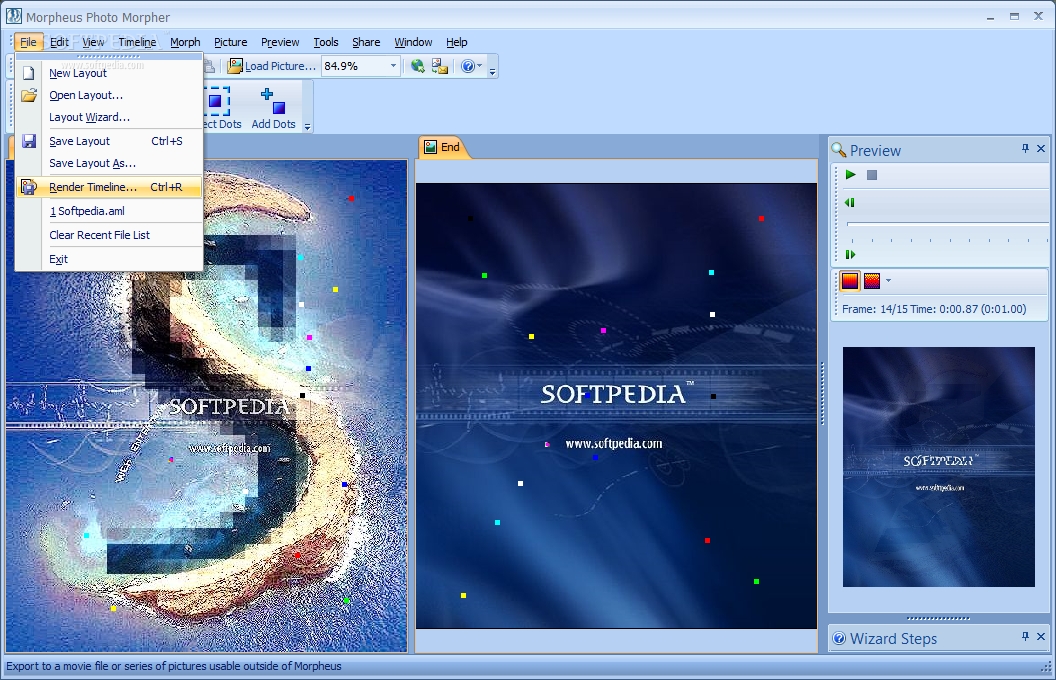
Task: Click the Frame 14/15 time readout
Action: (x=934, y=309)
